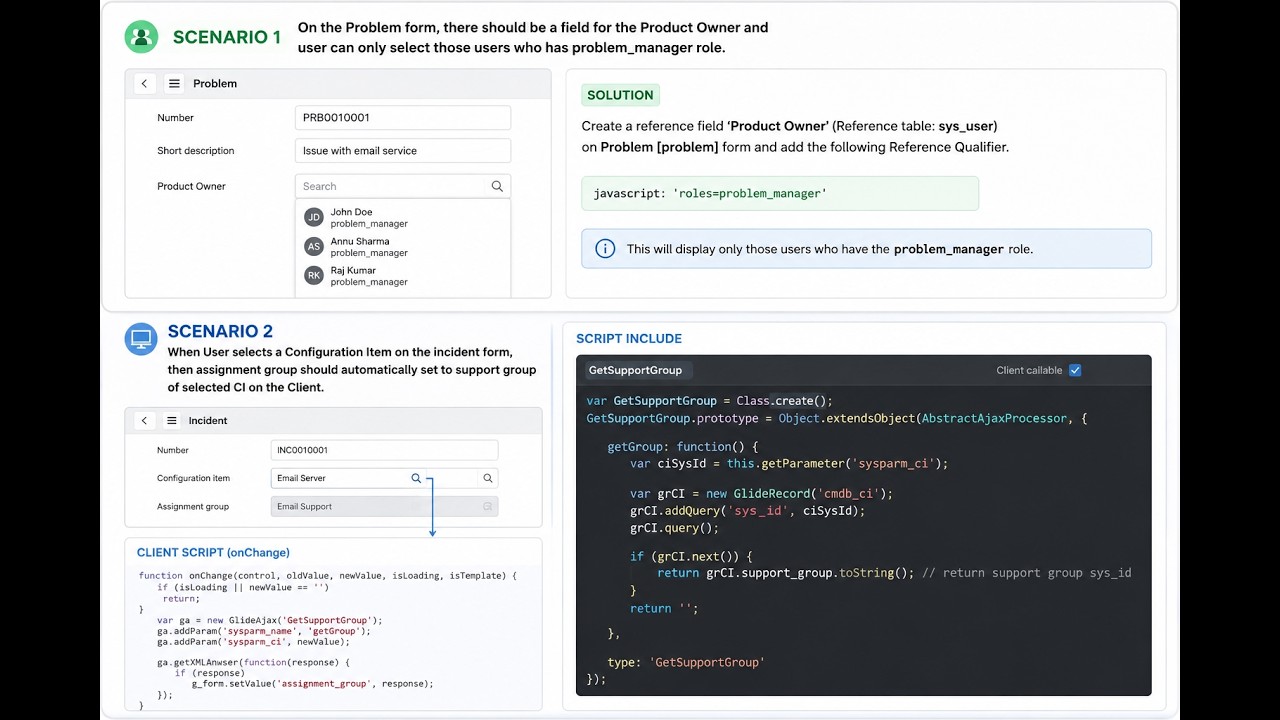Click RK avatar for Raj Kumar

pos(314,275)
